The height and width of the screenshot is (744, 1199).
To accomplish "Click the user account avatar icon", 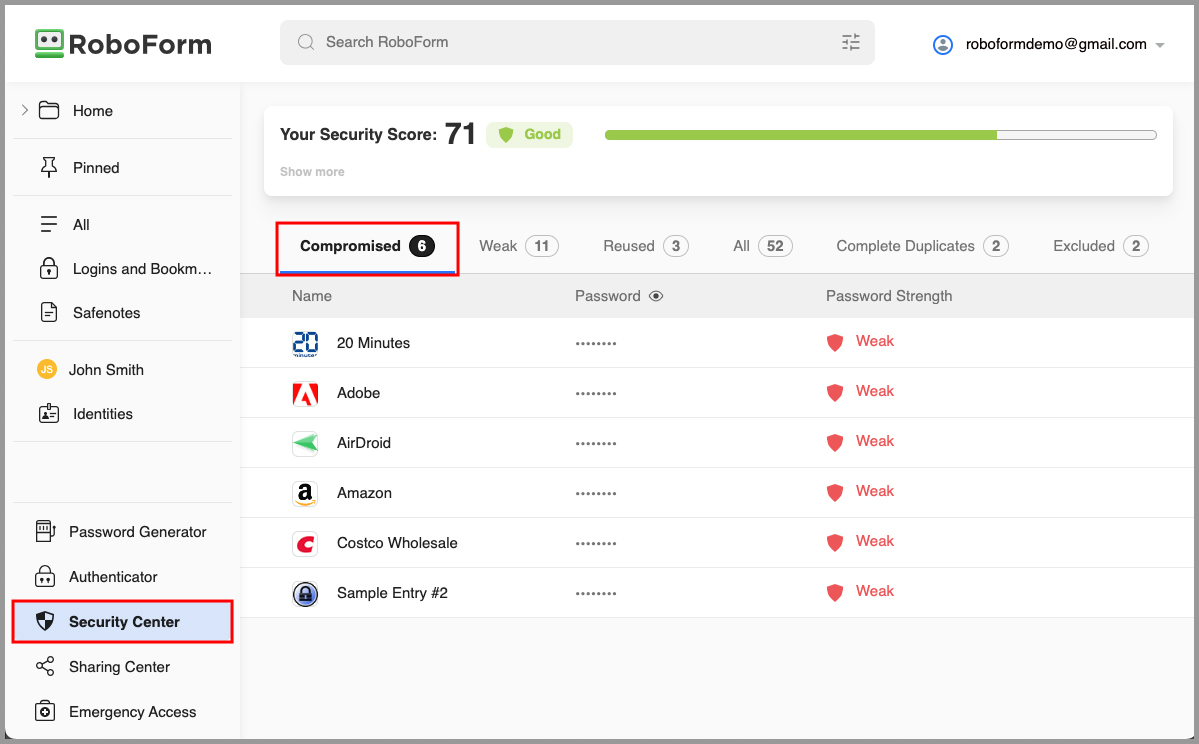I will click(x=943, y=44).
